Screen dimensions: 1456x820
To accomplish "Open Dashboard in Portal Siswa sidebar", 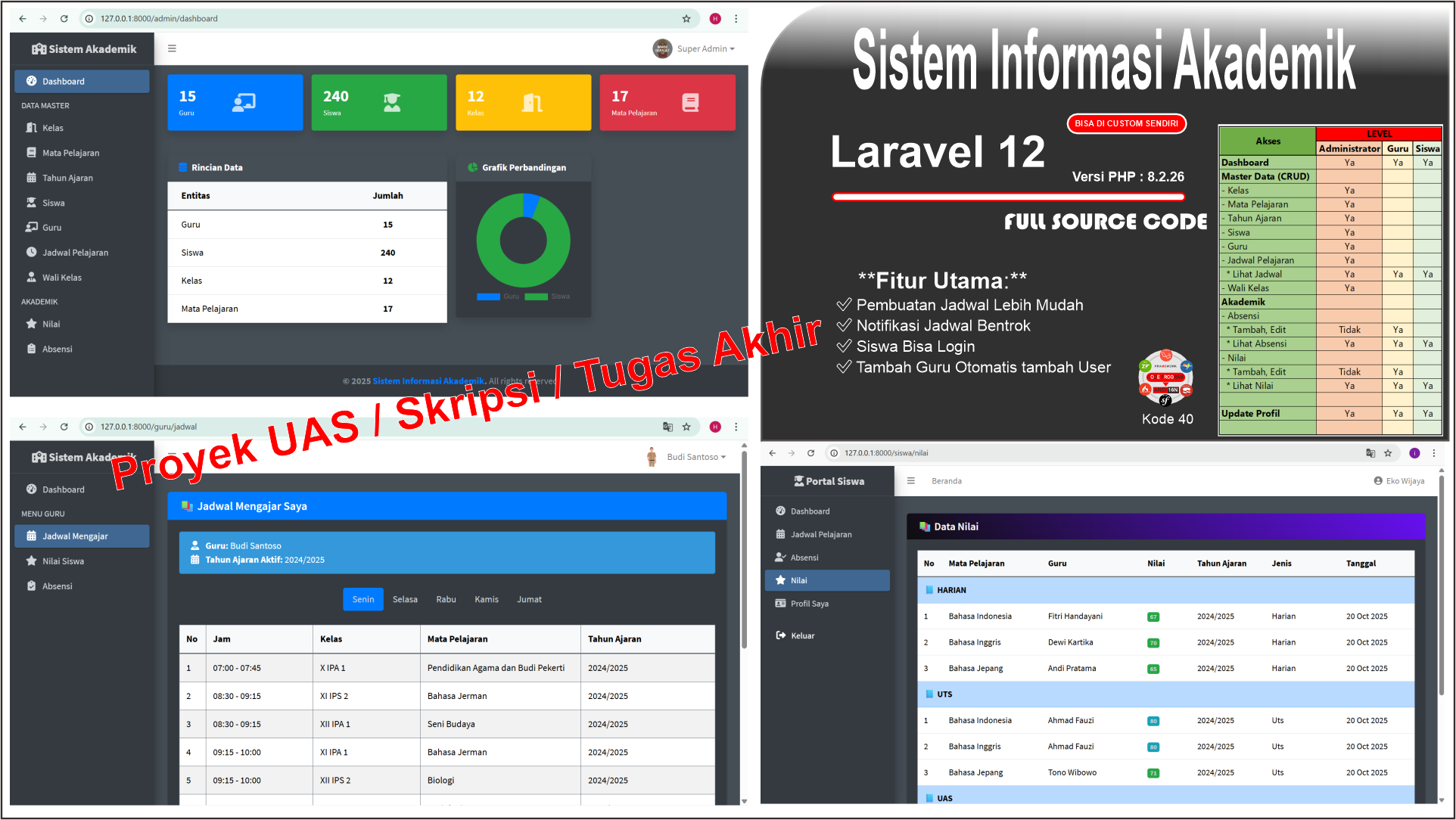I will tap(827, 511).
